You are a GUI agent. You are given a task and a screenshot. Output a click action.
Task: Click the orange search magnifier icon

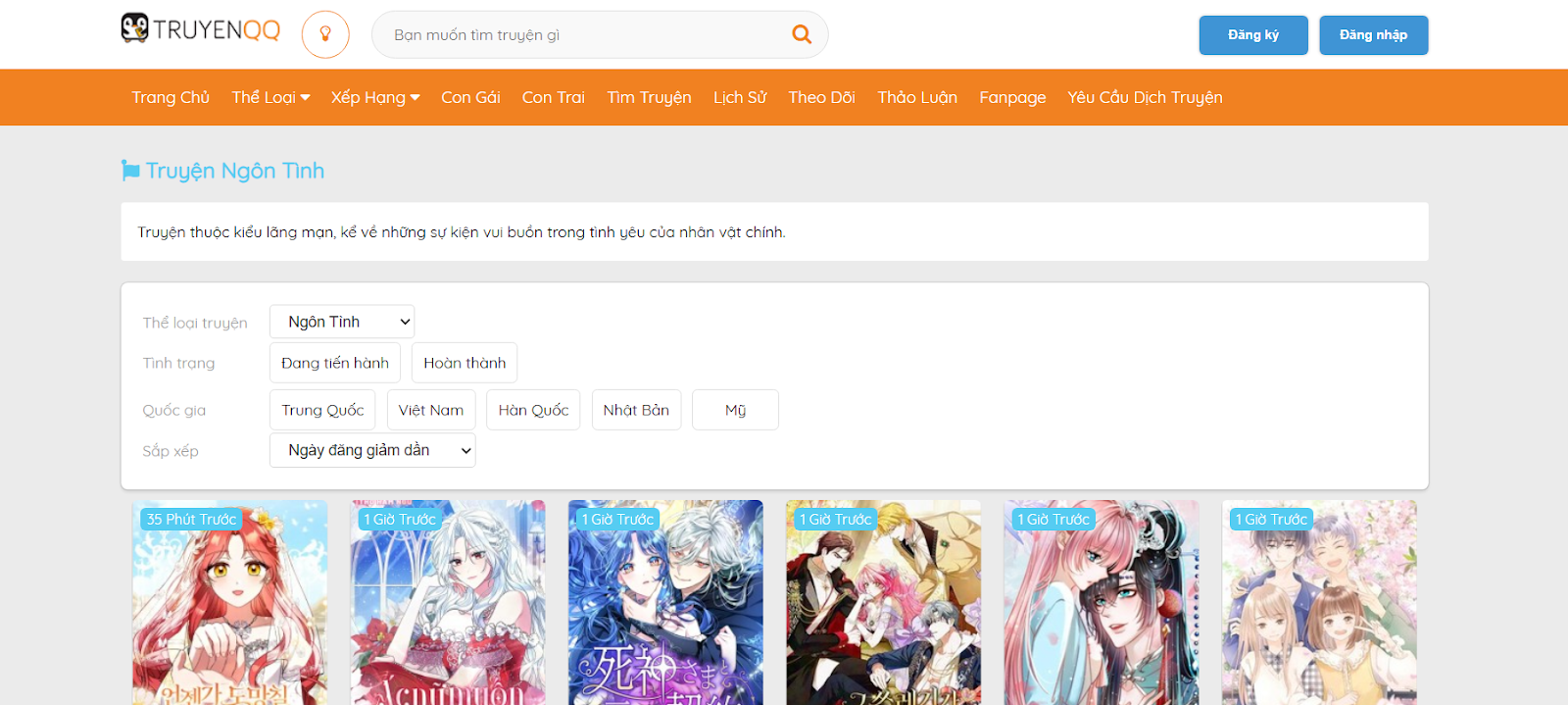(801, 34)
